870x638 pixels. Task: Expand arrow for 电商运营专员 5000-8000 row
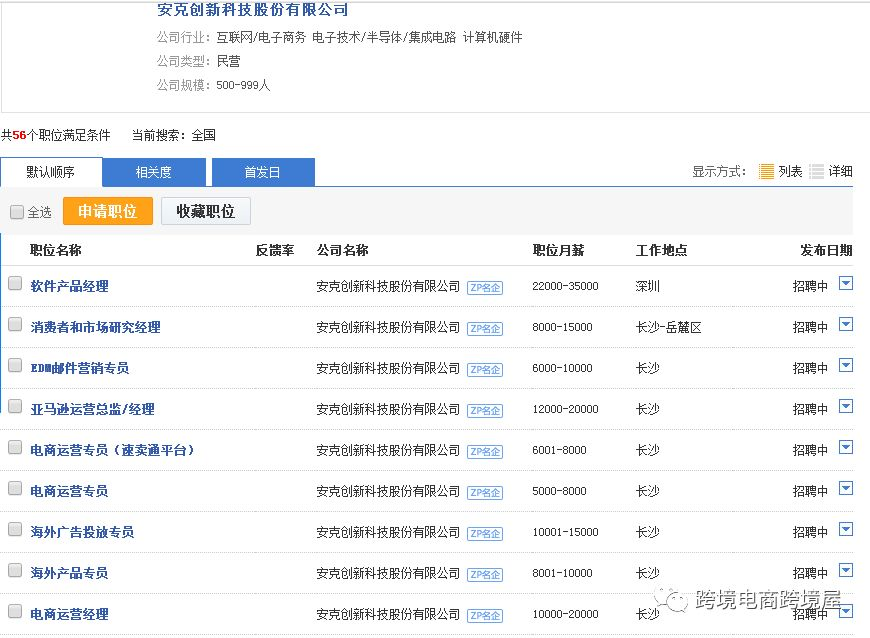(846, 489)
